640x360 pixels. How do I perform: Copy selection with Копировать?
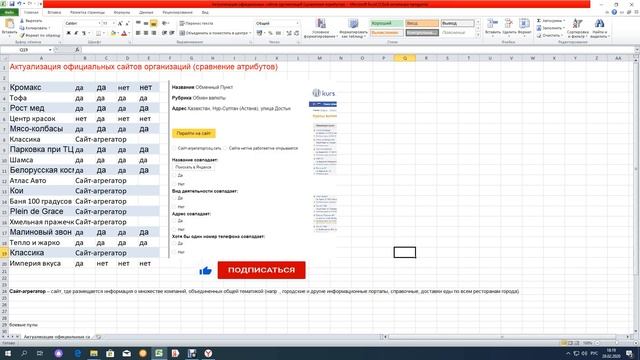pos(34,28)
